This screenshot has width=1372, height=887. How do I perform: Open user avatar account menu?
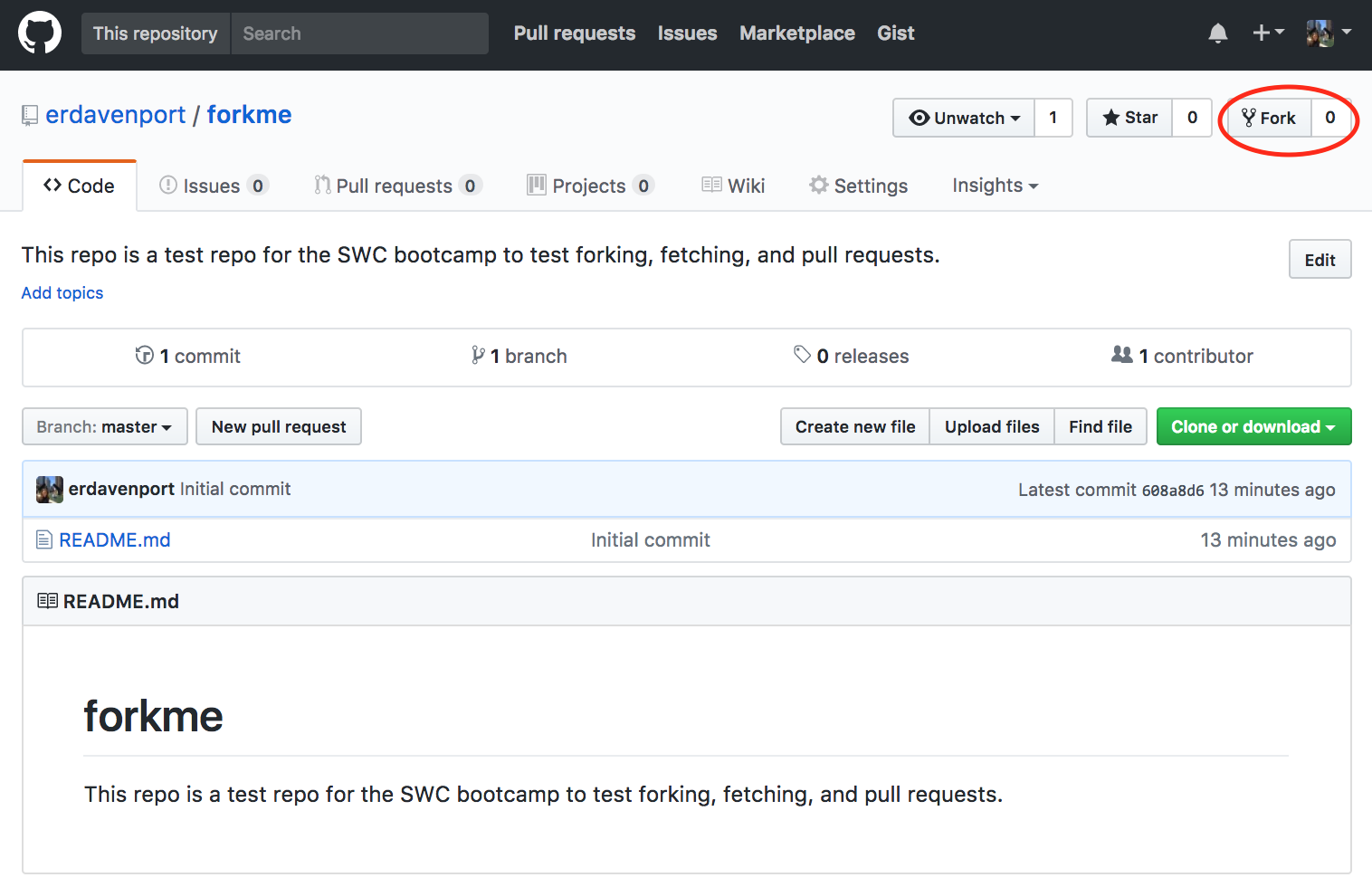(1329, 33)
